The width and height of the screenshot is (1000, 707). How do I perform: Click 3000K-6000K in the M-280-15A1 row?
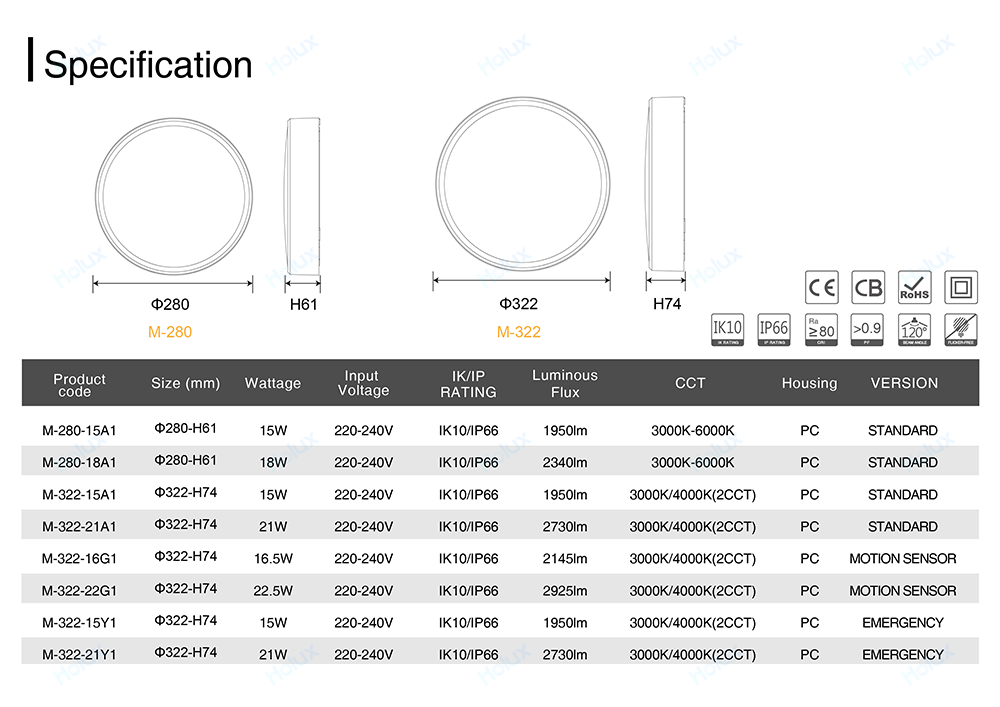coord(693,431)
